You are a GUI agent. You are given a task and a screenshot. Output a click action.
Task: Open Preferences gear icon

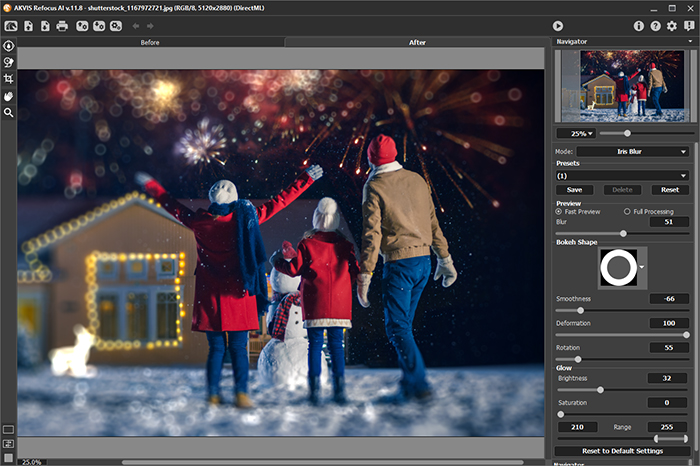(x=672, y=25)
